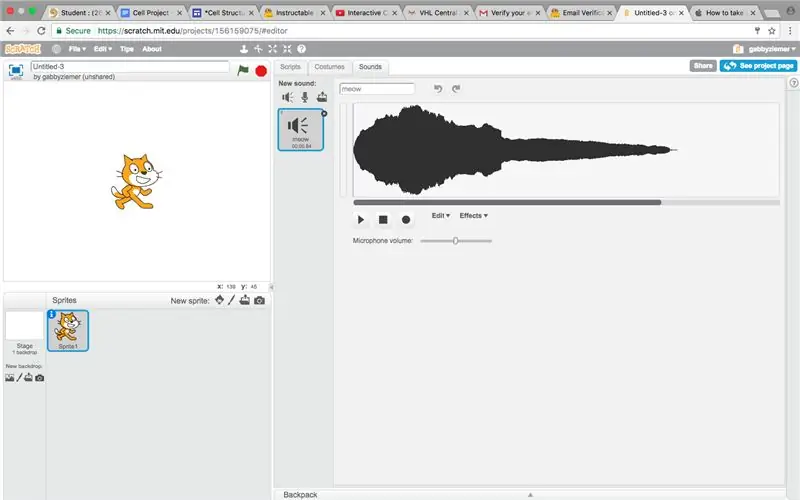New sprite from camera icon
The width and height of the screenshot is (800, 500).
click(259, 301)
